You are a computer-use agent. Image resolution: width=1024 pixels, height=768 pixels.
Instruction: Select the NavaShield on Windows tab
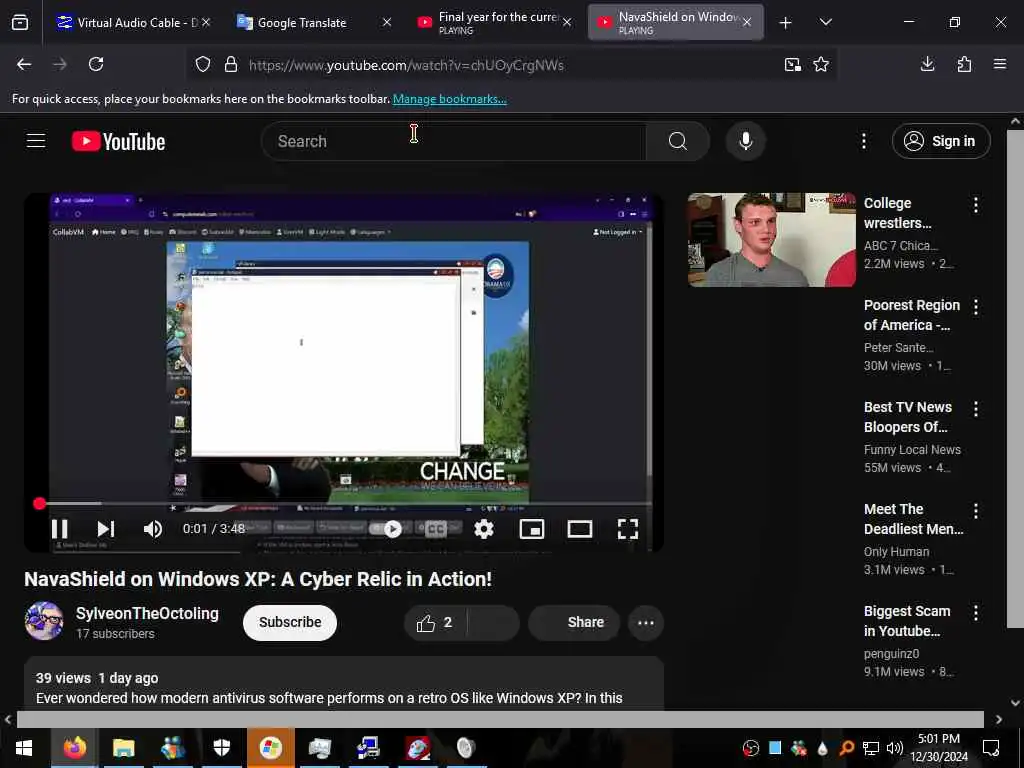tap(675, 22)
